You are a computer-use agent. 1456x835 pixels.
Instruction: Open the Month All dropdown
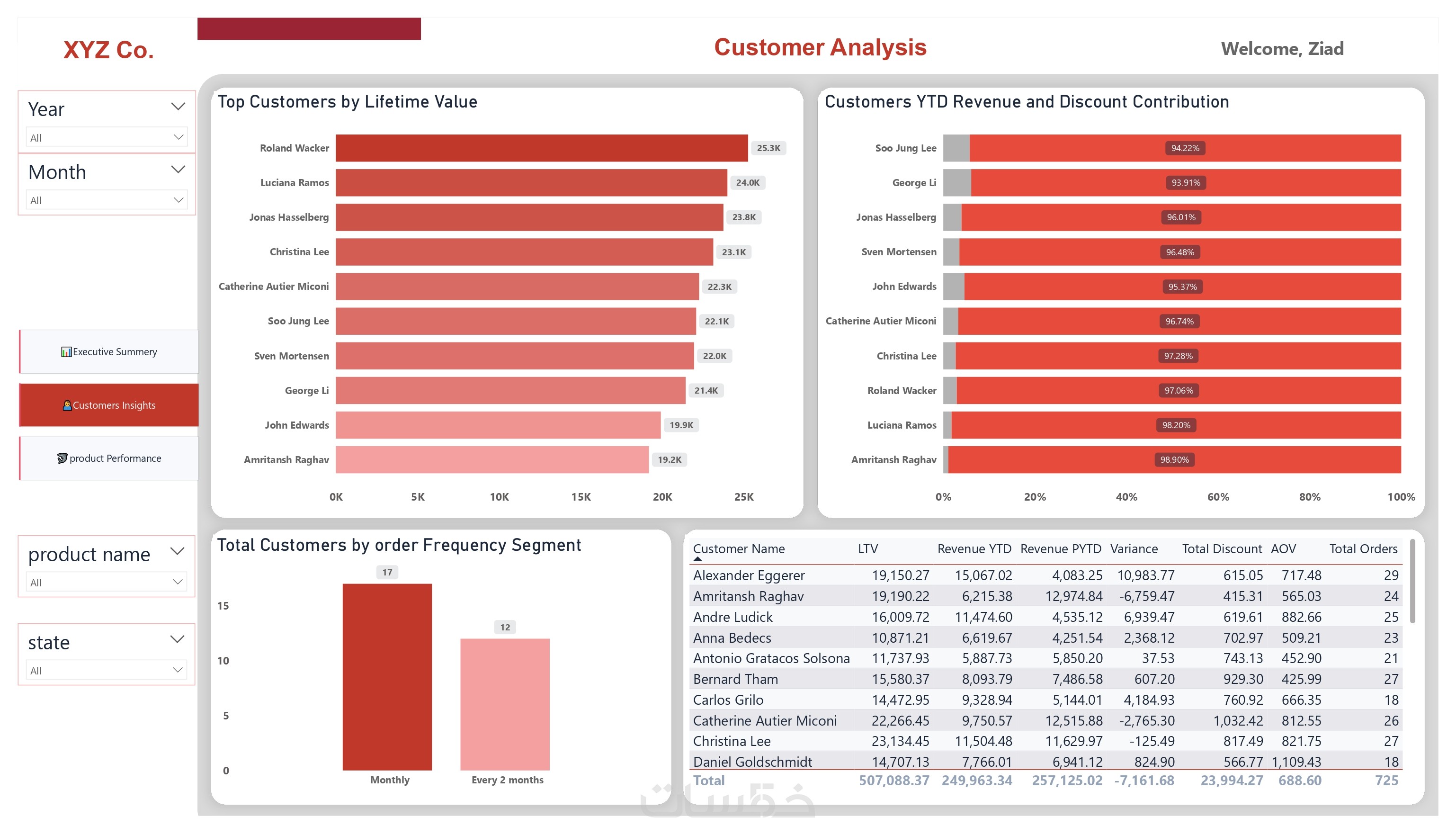(x=107, y=200)
